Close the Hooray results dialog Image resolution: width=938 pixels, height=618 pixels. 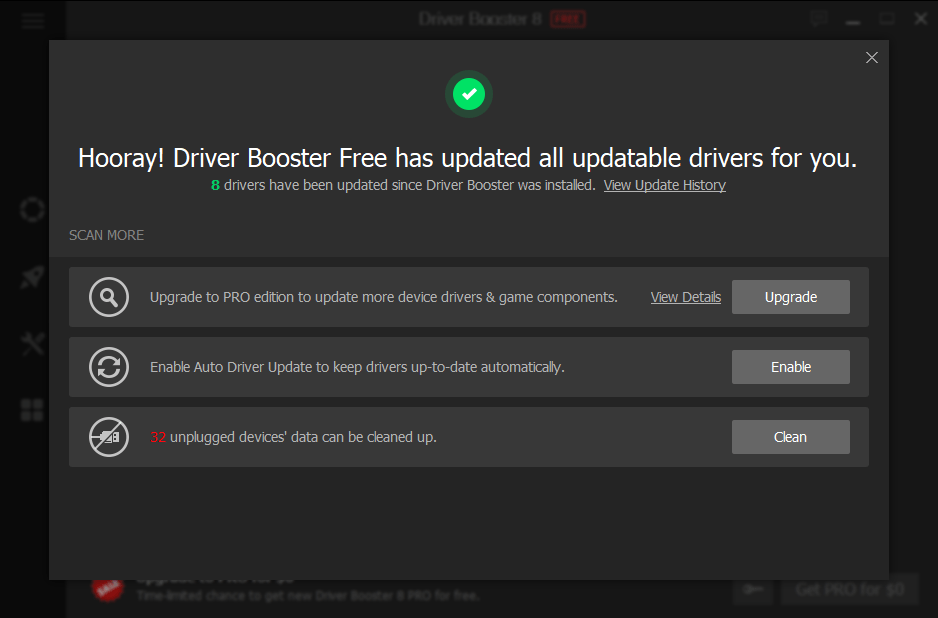click(871, 57)
